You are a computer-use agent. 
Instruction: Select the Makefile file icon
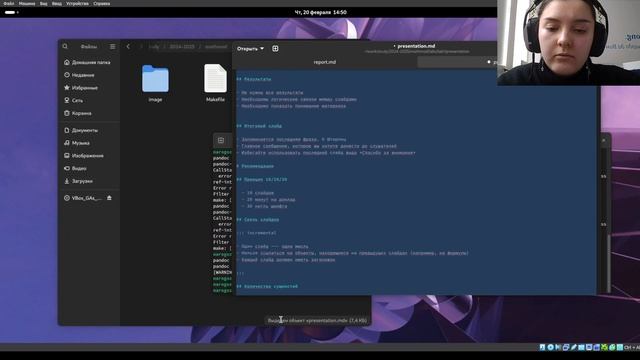(x=215, y=78)
